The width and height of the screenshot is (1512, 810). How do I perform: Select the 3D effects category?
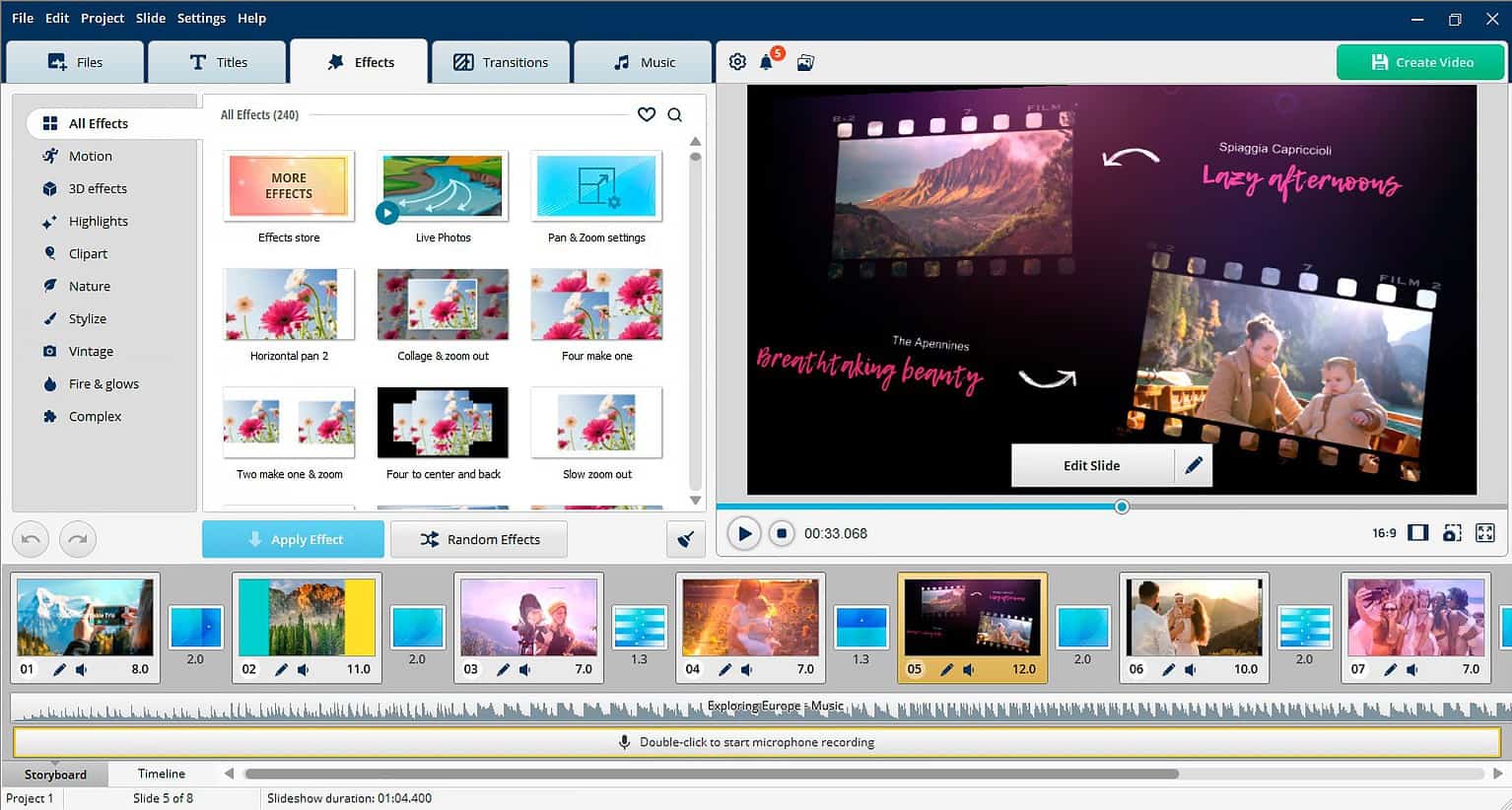point(97,188)
